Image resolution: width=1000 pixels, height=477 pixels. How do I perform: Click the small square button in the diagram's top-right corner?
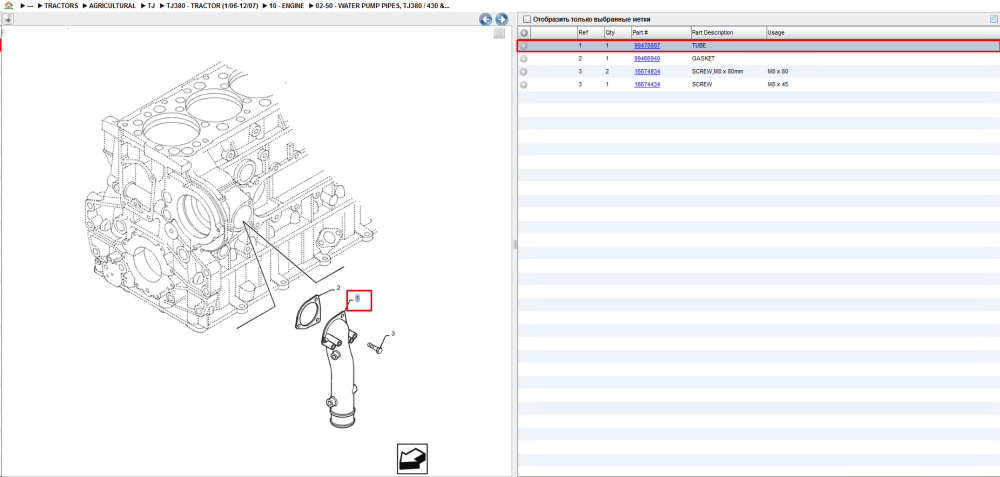coord(499,33)
